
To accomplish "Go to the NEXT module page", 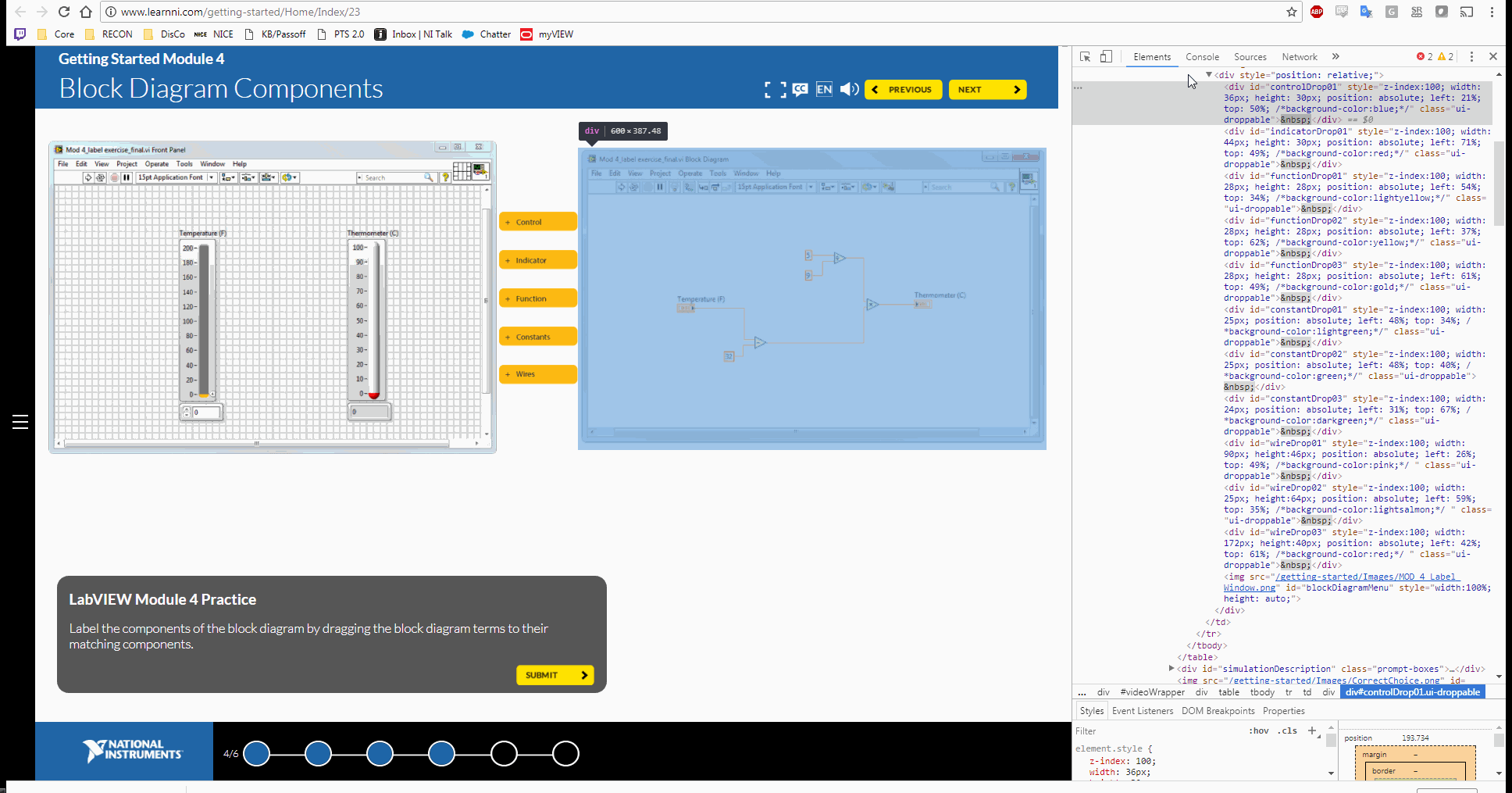I will point(987,90).
